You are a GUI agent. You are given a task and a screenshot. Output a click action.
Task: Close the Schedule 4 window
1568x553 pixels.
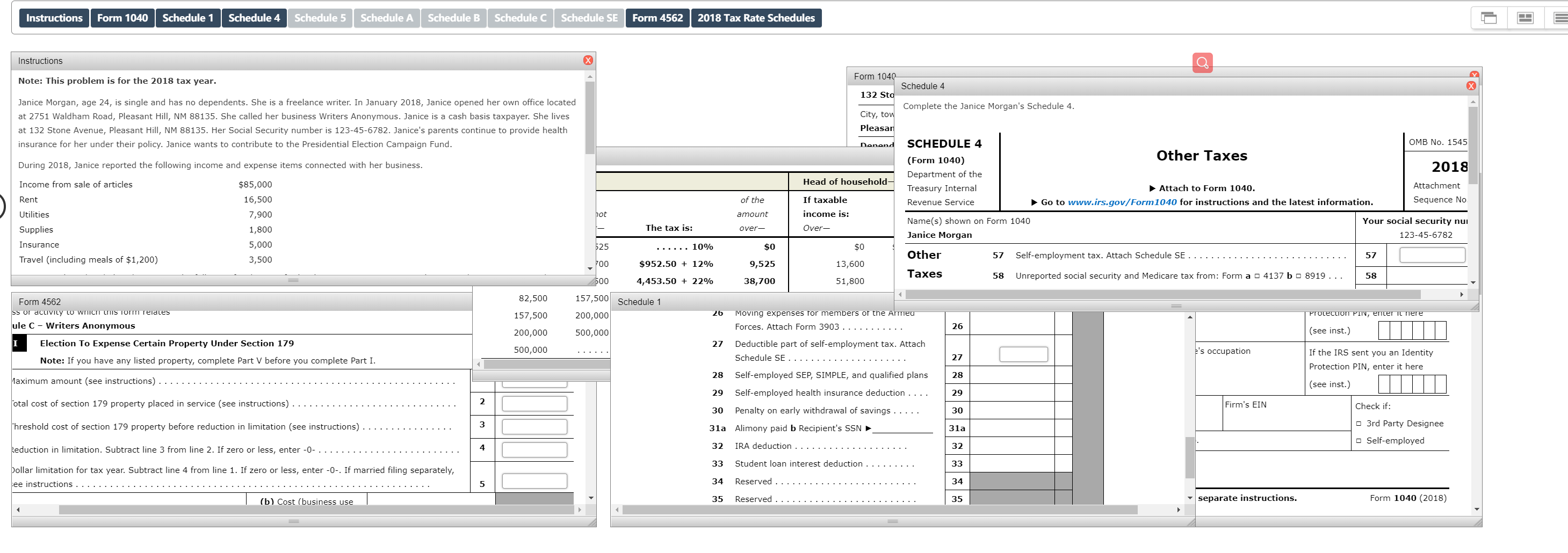[x=1471, y=86]
